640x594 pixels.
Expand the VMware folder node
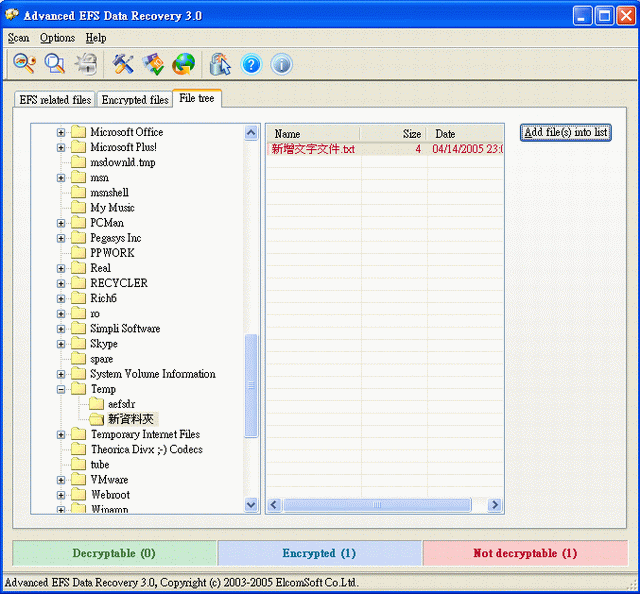(x=61, y=480)
